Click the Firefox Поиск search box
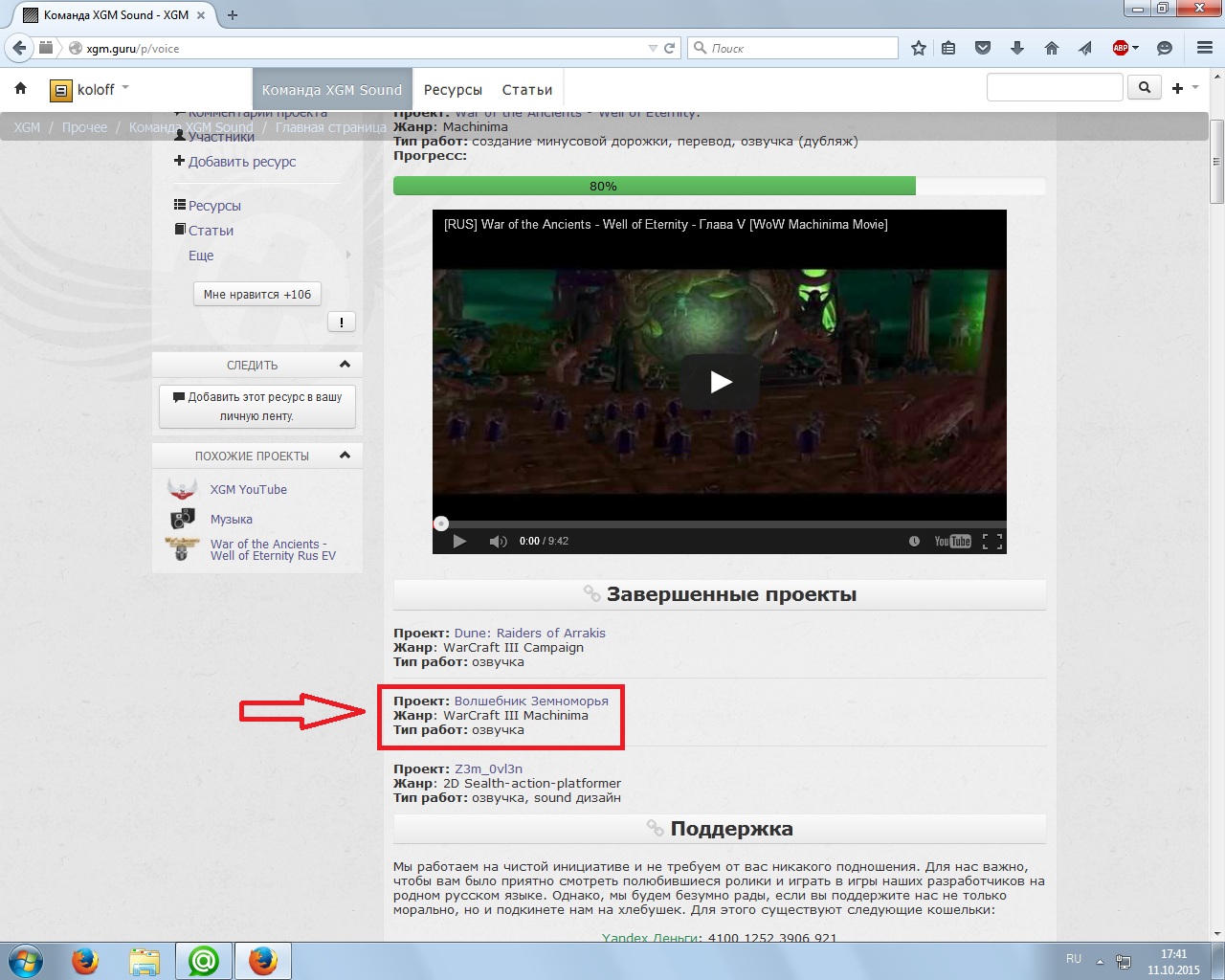The image size is (1225, 980). click(x=793, y=48)
